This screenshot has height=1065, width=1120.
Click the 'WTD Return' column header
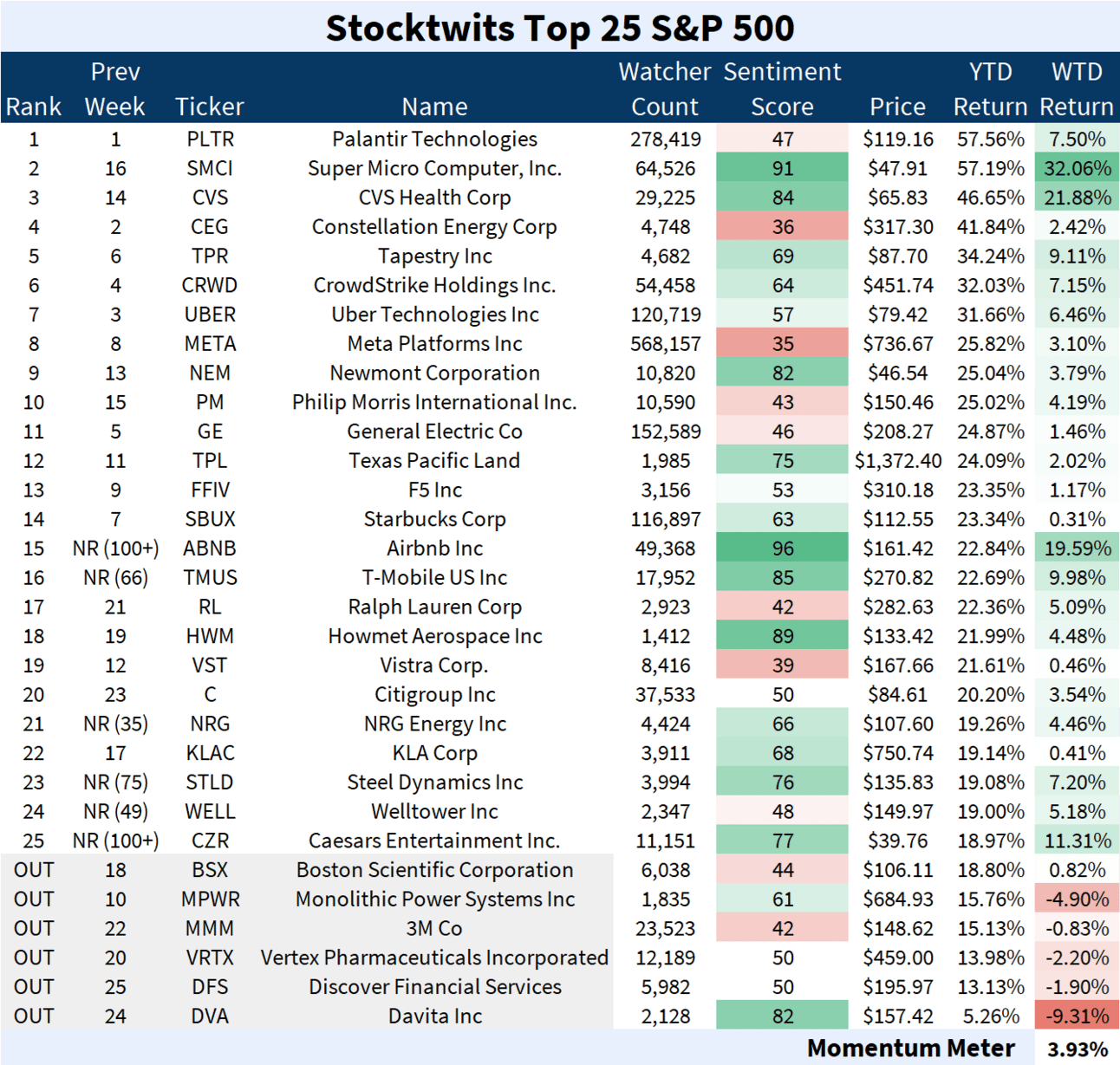pos(1077,88)
